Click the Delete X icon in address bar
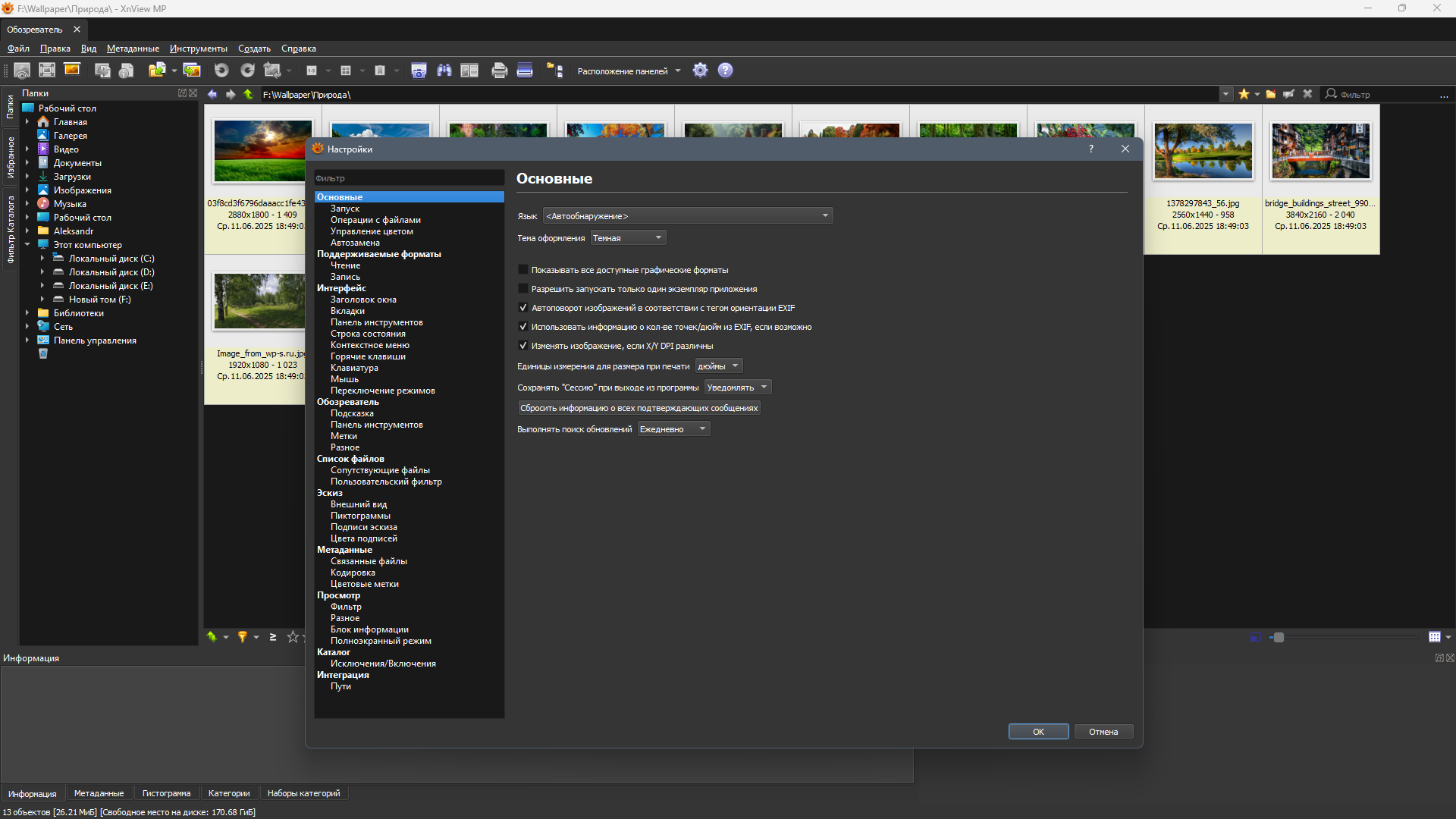 pyautogui.click(x=1307, y=95)
